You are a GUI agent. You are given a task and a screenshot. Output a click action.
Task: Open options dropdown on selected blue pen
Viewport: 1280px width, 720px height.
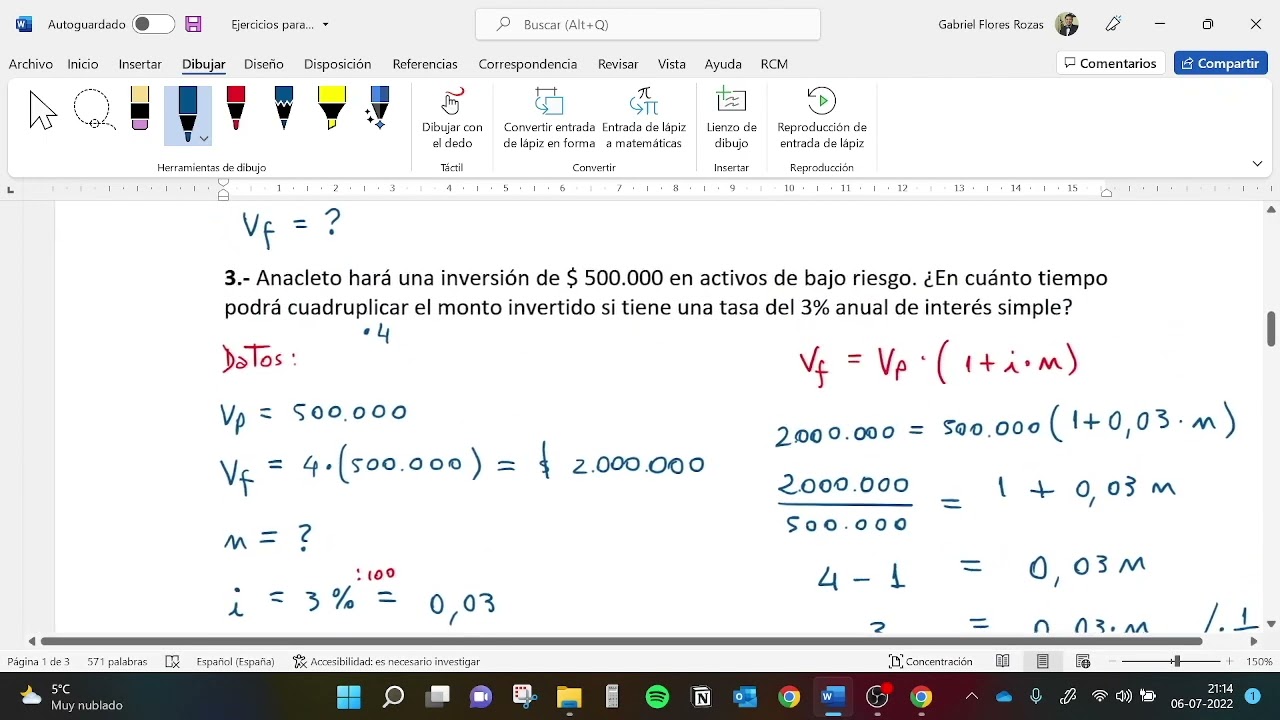click(x=204, y=139)
